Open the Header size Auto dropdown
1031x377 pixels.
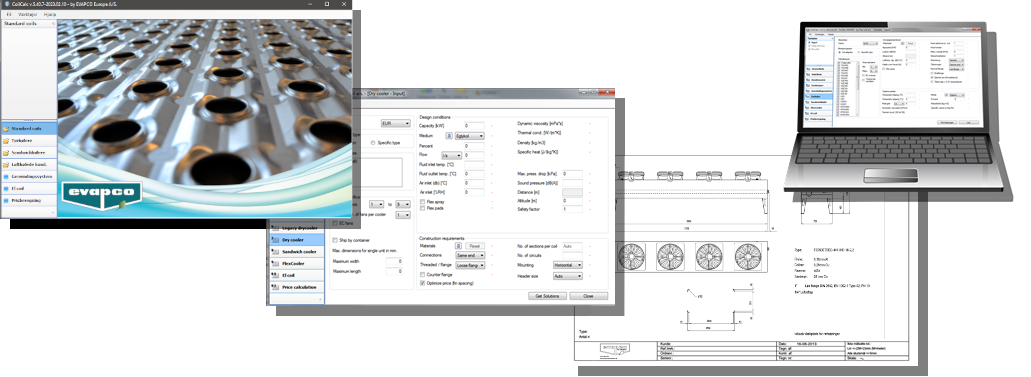coord(567,276)
